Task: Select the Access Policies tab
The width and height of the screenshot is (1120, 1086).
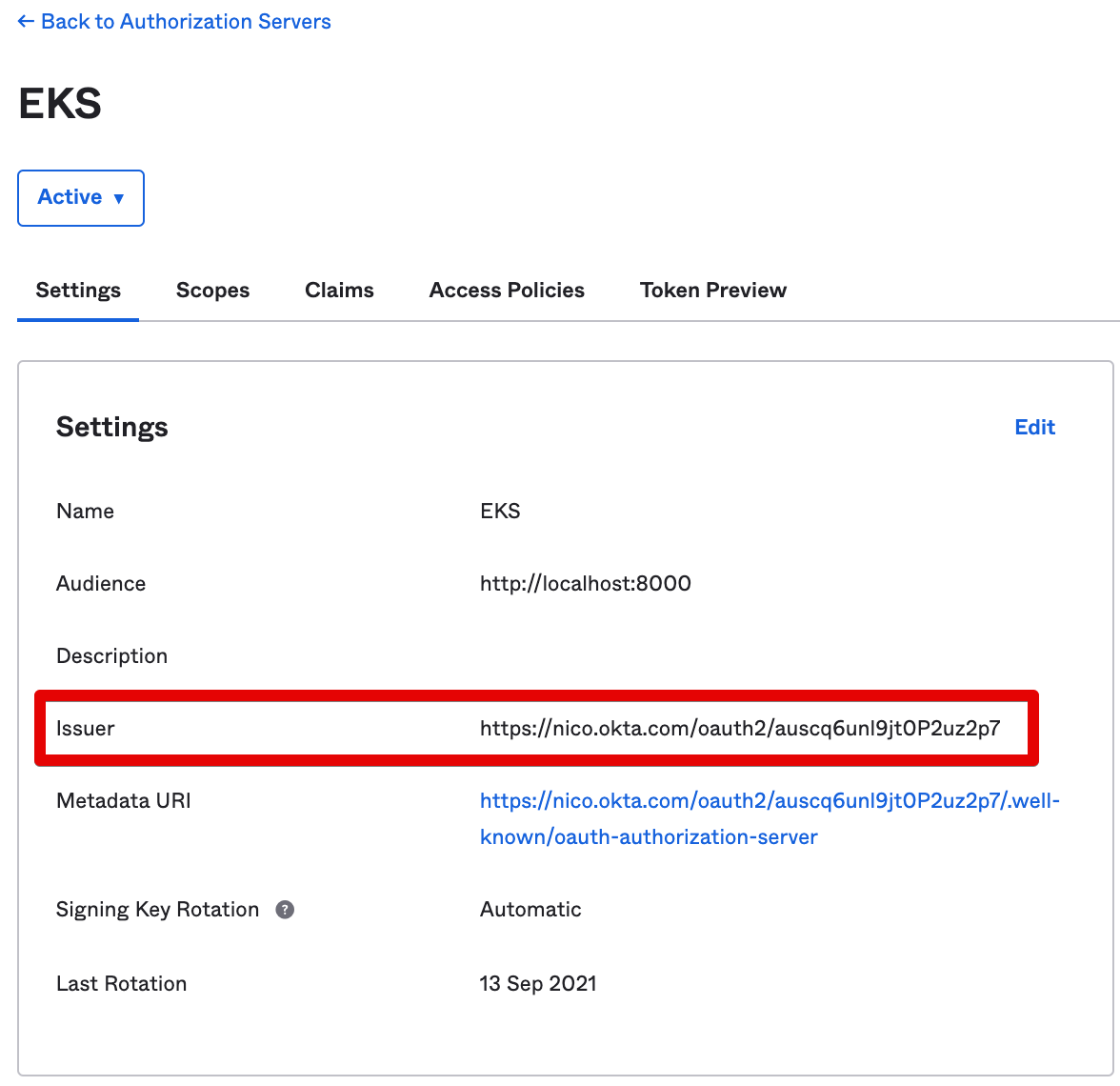Action: click(x=507, y=291)
